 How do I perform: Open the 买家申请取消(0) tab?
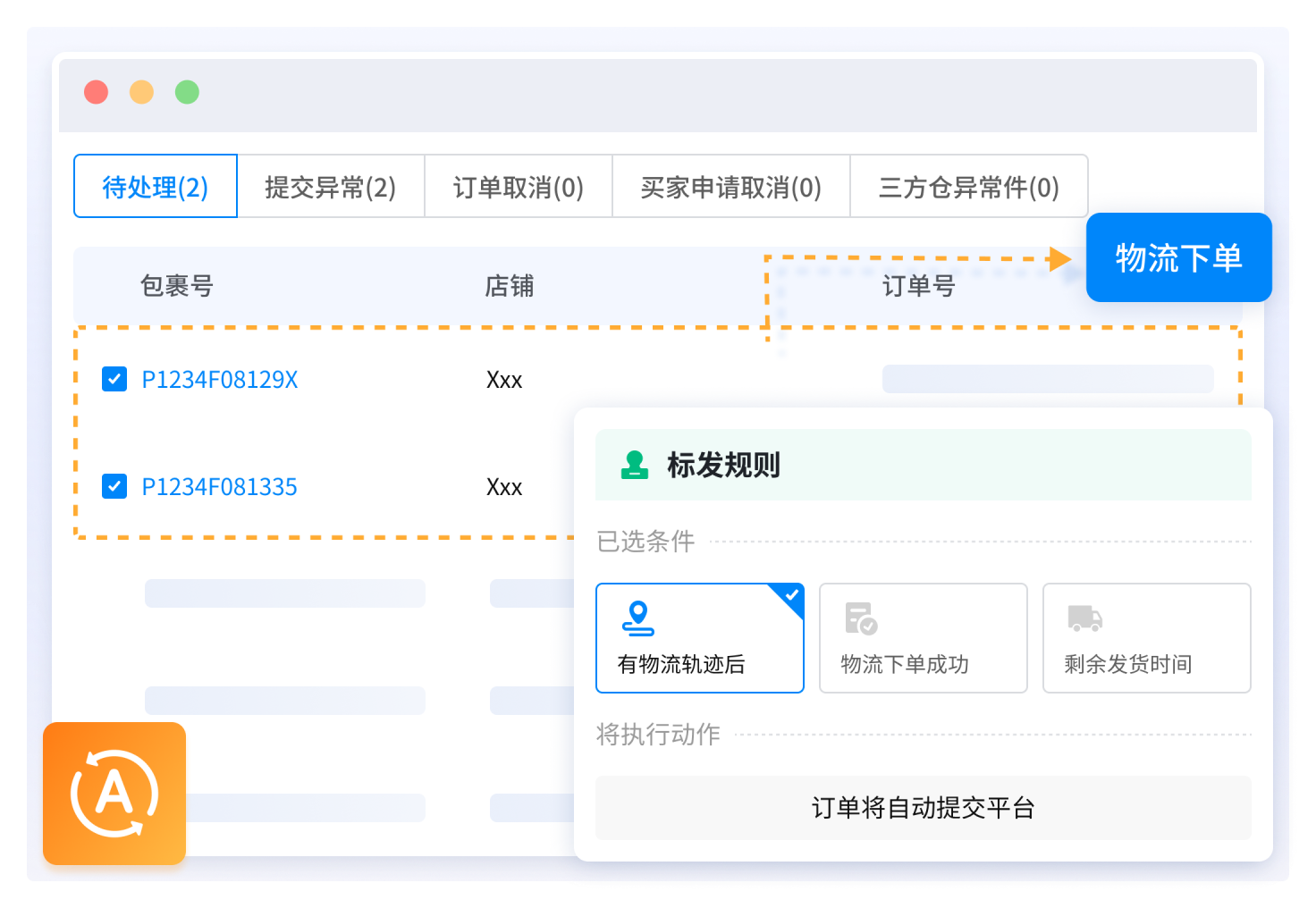click(x=730, y=187)
